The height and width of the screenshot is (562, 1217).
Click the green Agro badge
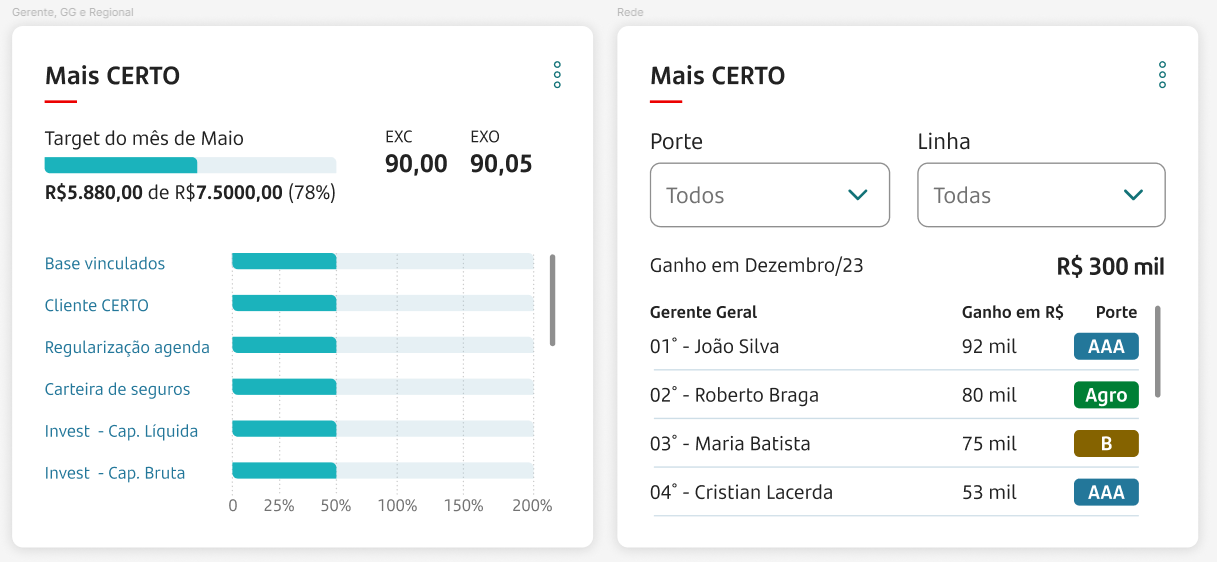pyautogui.click(x=1106, y=395)
